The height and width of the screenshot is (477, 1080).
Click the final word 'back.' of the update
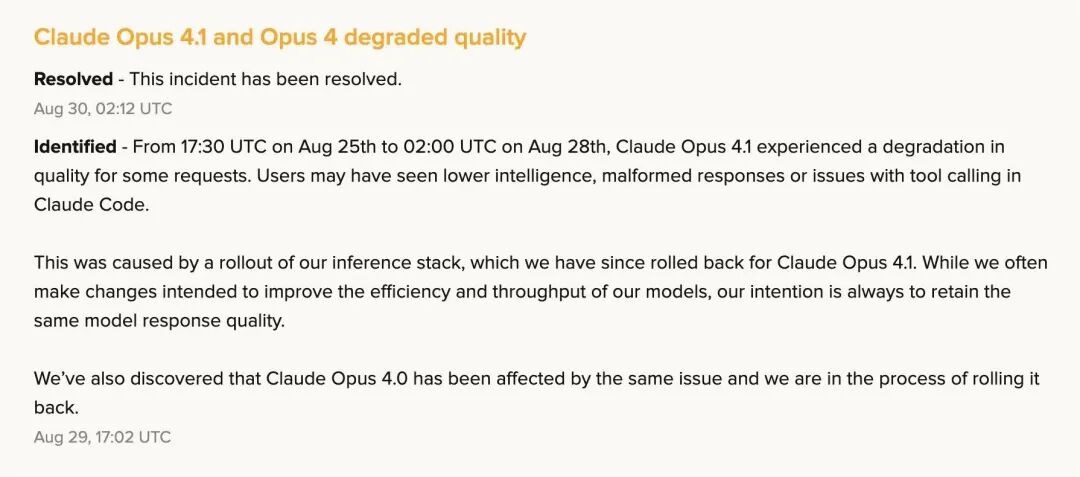point(55,408)
